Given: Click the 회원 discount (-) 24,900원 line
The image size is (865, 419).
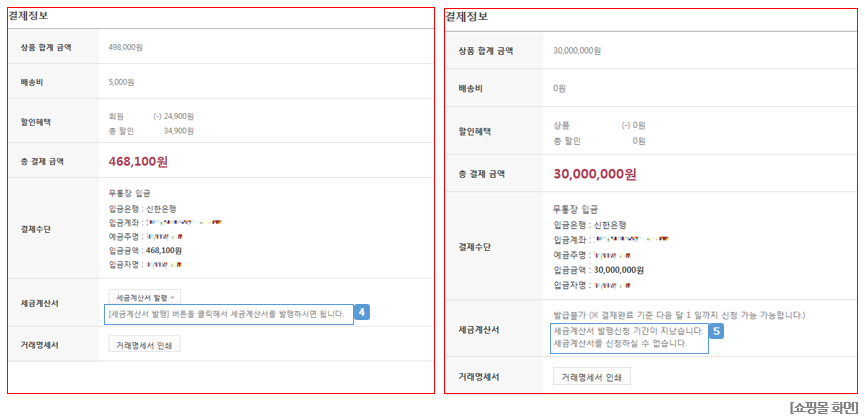Looking at the screenshot, I should pyautogui.click(x=151, y=116).
